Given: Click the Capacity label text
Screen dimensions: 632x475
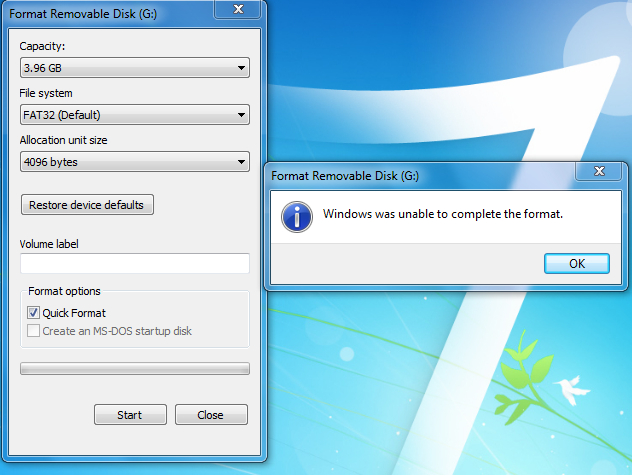Looking at the screenshot, I should 42,46.
